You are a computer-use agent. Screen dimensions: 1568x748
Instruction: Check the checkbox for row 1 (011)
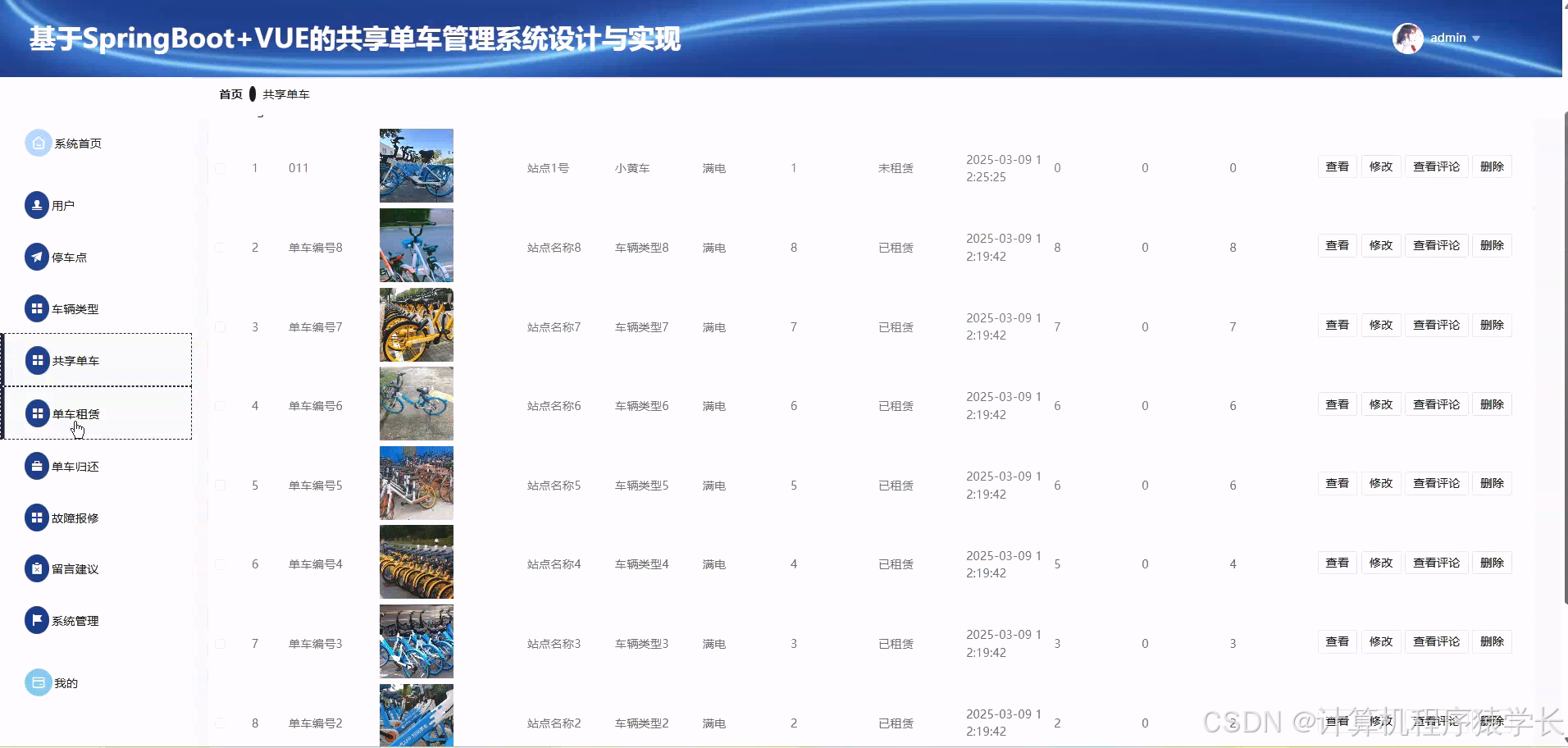point(220,167)
